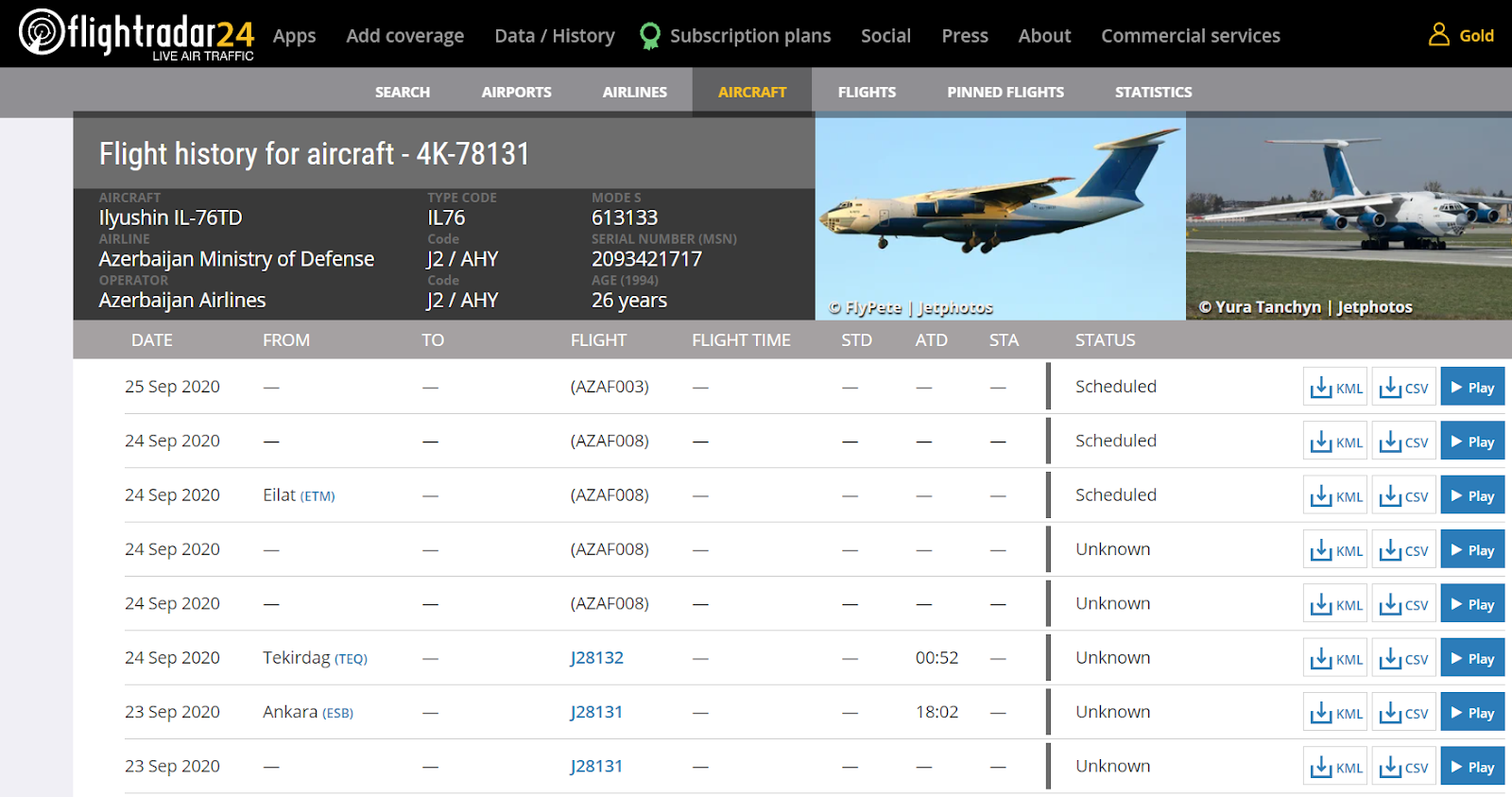Switch to the AIRPORTS tab

516,92
